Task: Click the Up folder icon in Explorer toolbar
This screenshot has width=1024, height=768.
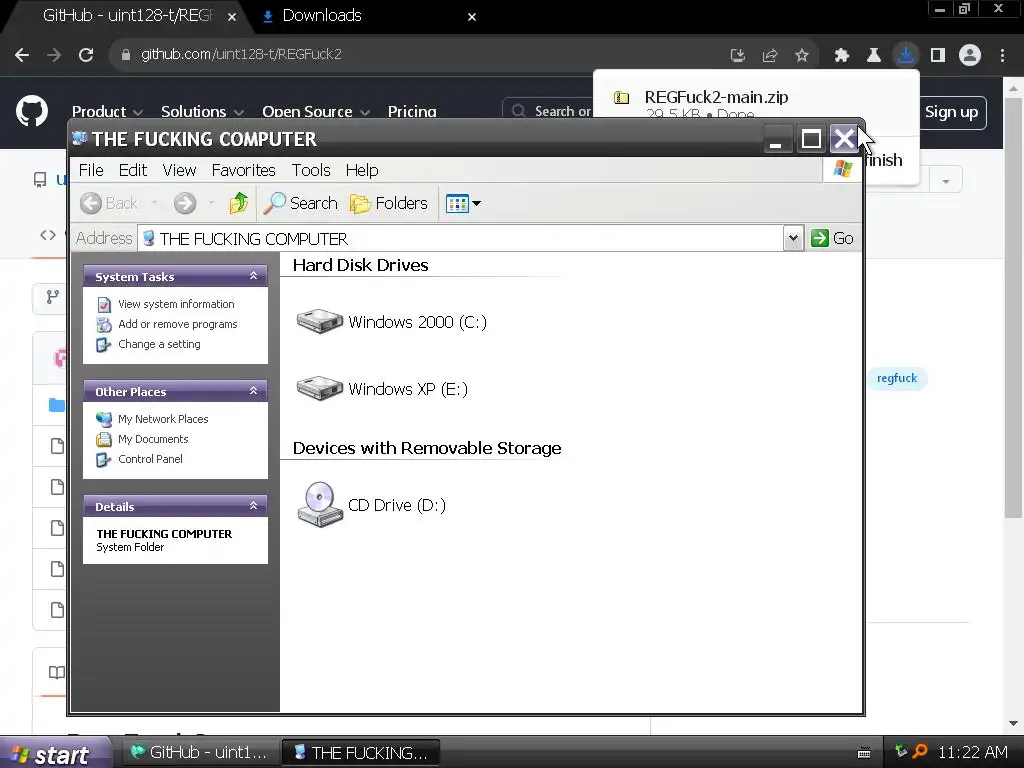Action: pyautogui.click(x=238, y=203)
